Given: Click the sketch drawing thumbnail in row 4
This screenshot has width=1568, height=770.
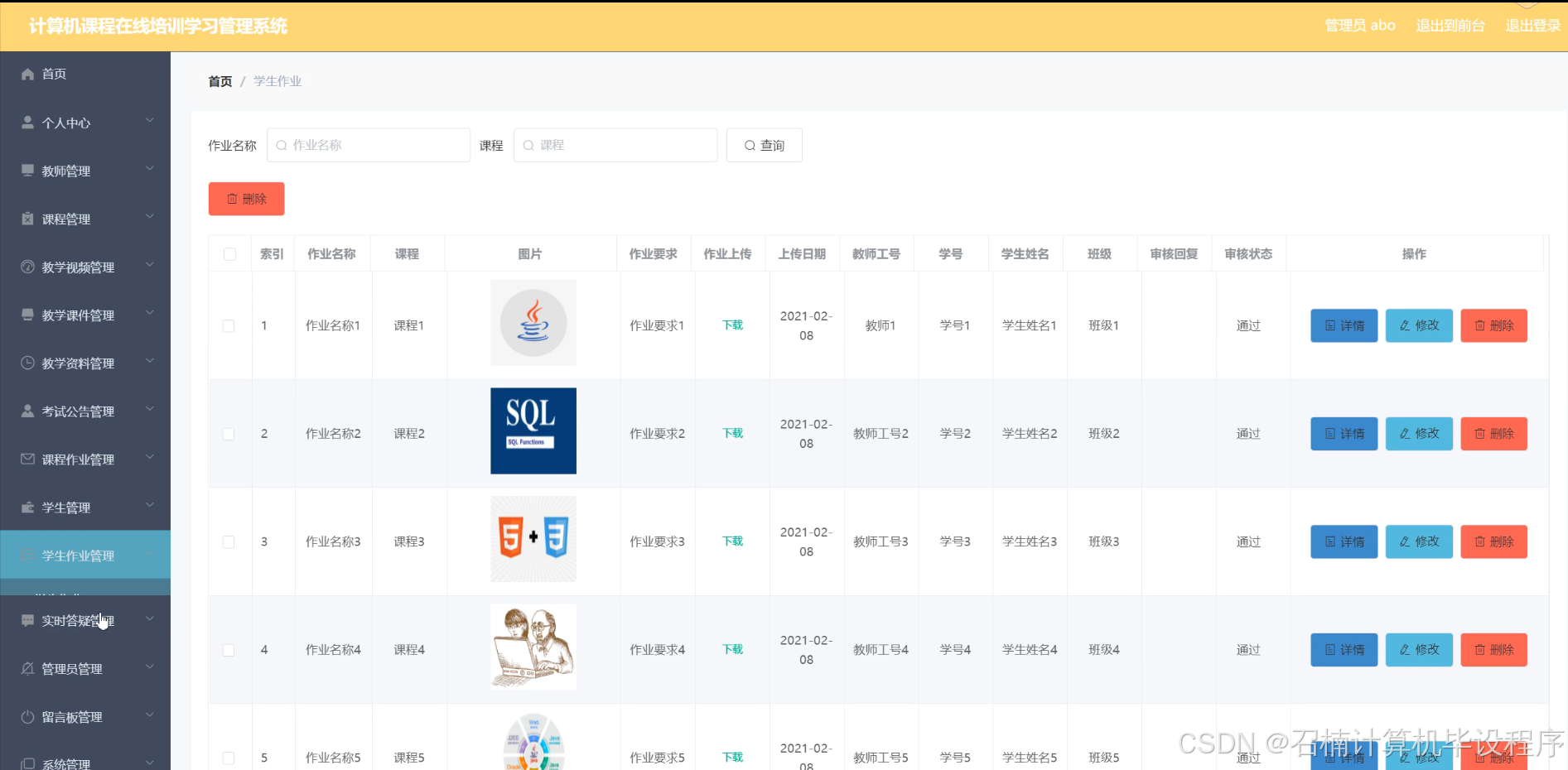Looking at the screenshot, I should coord(533,647).
